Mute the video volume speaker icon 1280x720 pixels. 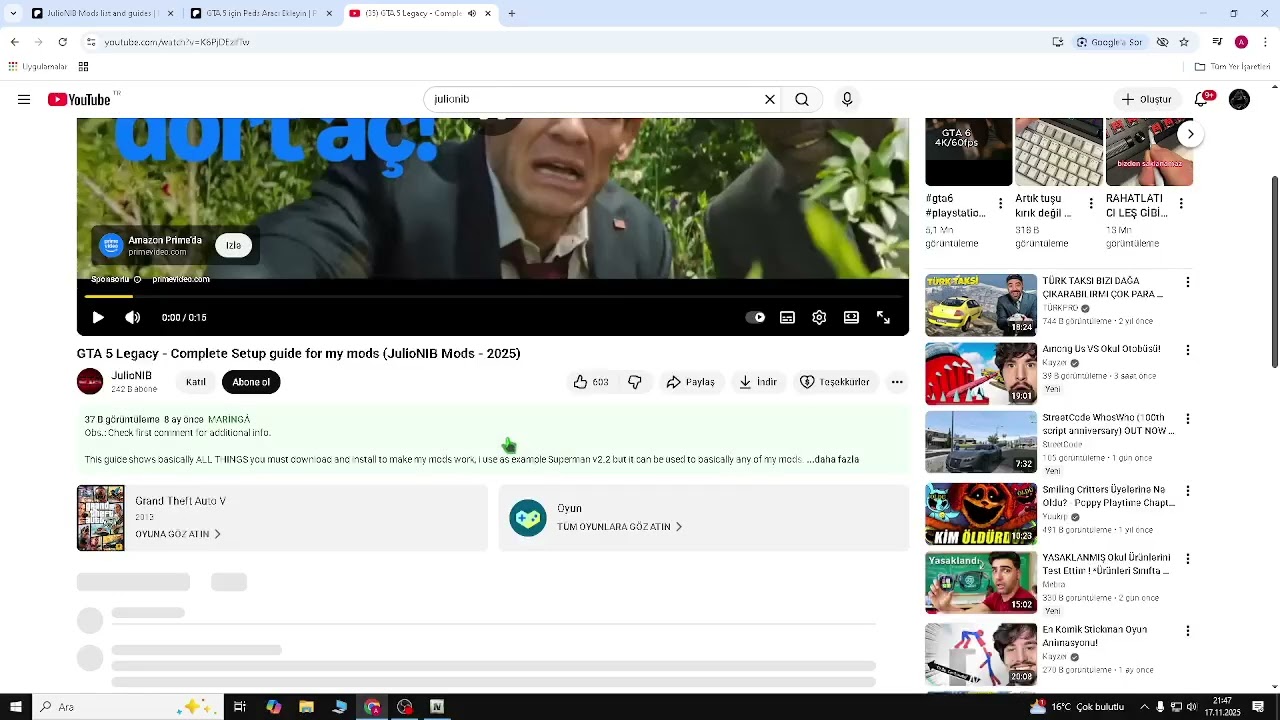[133, 317]
